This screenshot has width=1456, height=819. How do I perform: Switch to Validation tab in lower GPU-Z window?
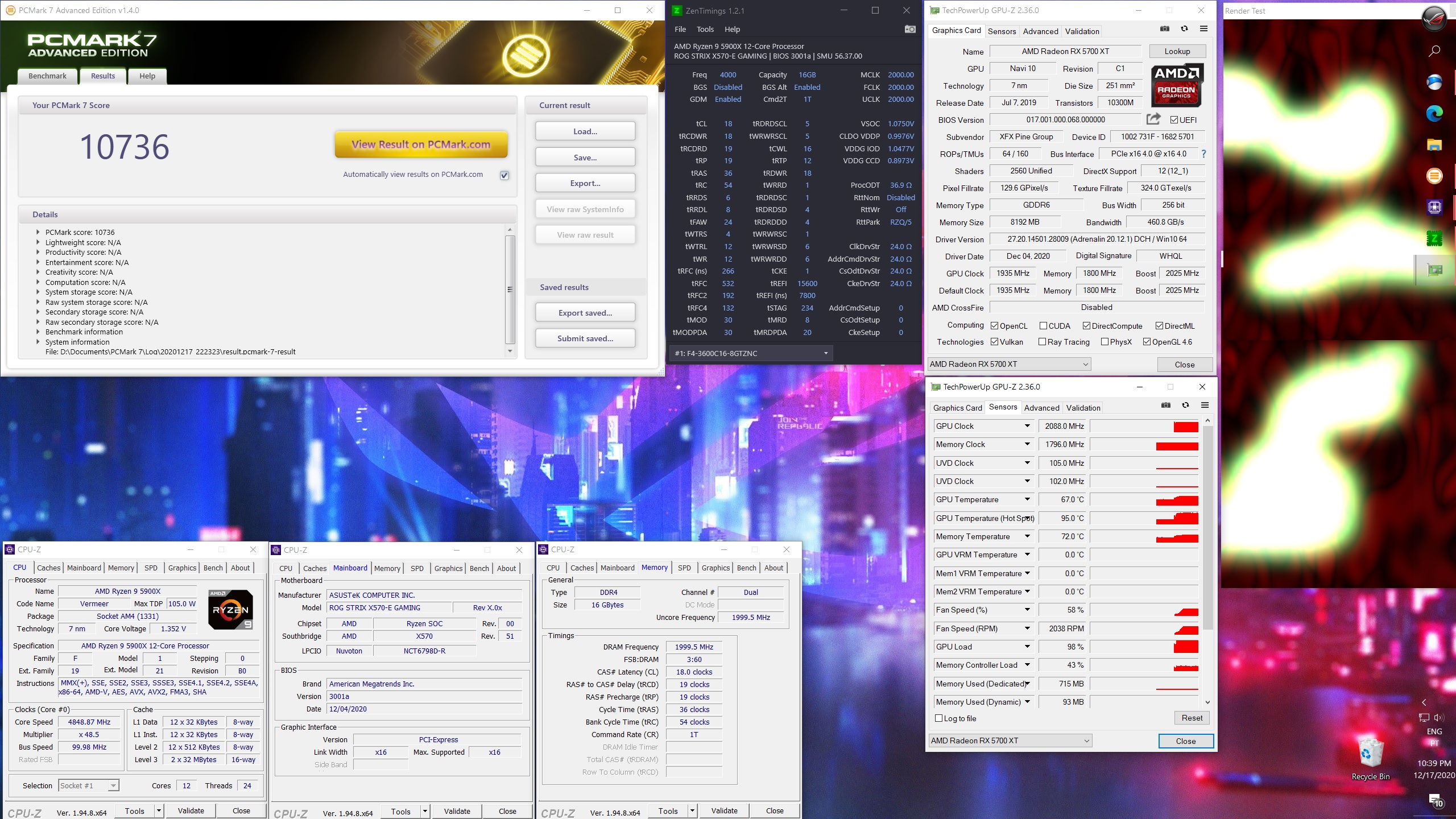1083,408
